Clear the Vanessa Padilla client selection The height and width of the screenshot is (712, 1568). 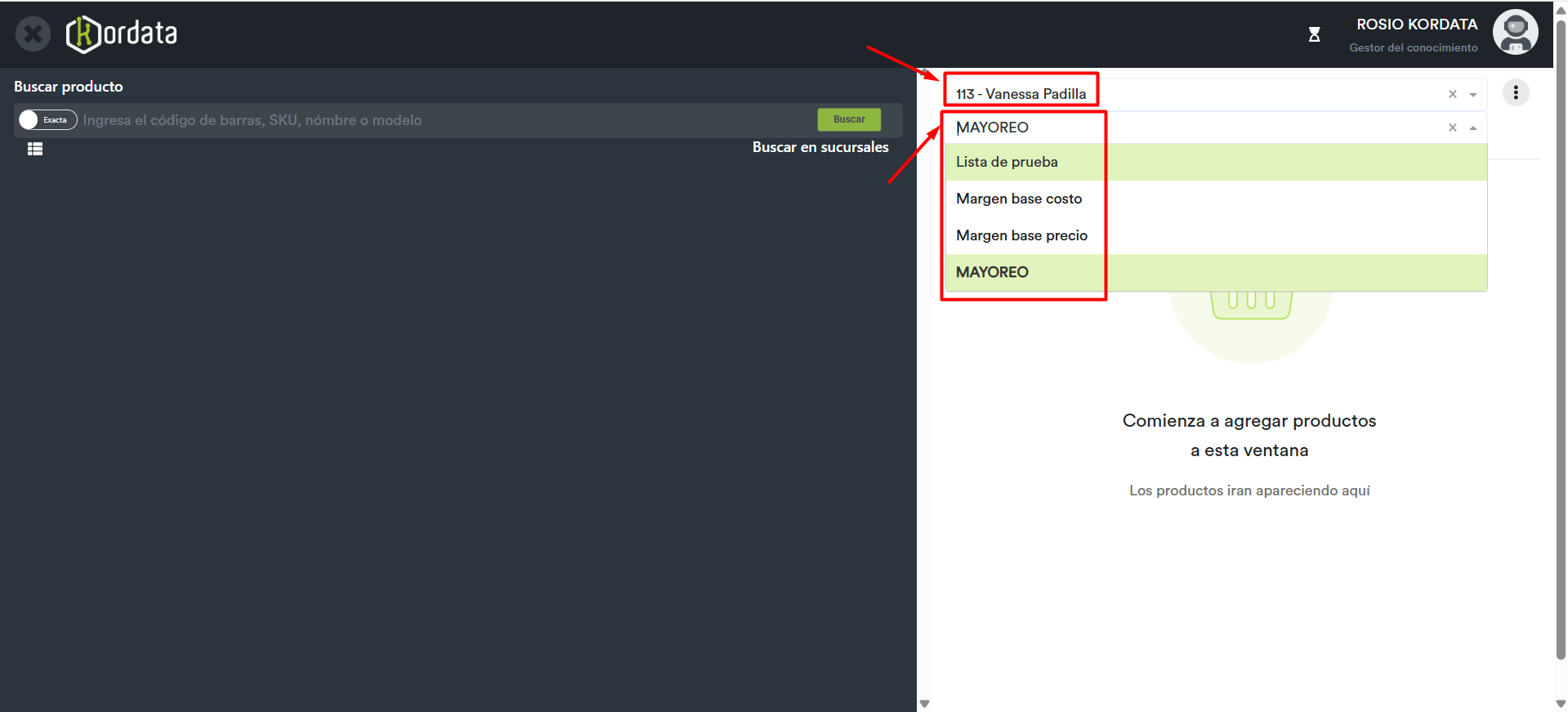tap(1452, 94)
